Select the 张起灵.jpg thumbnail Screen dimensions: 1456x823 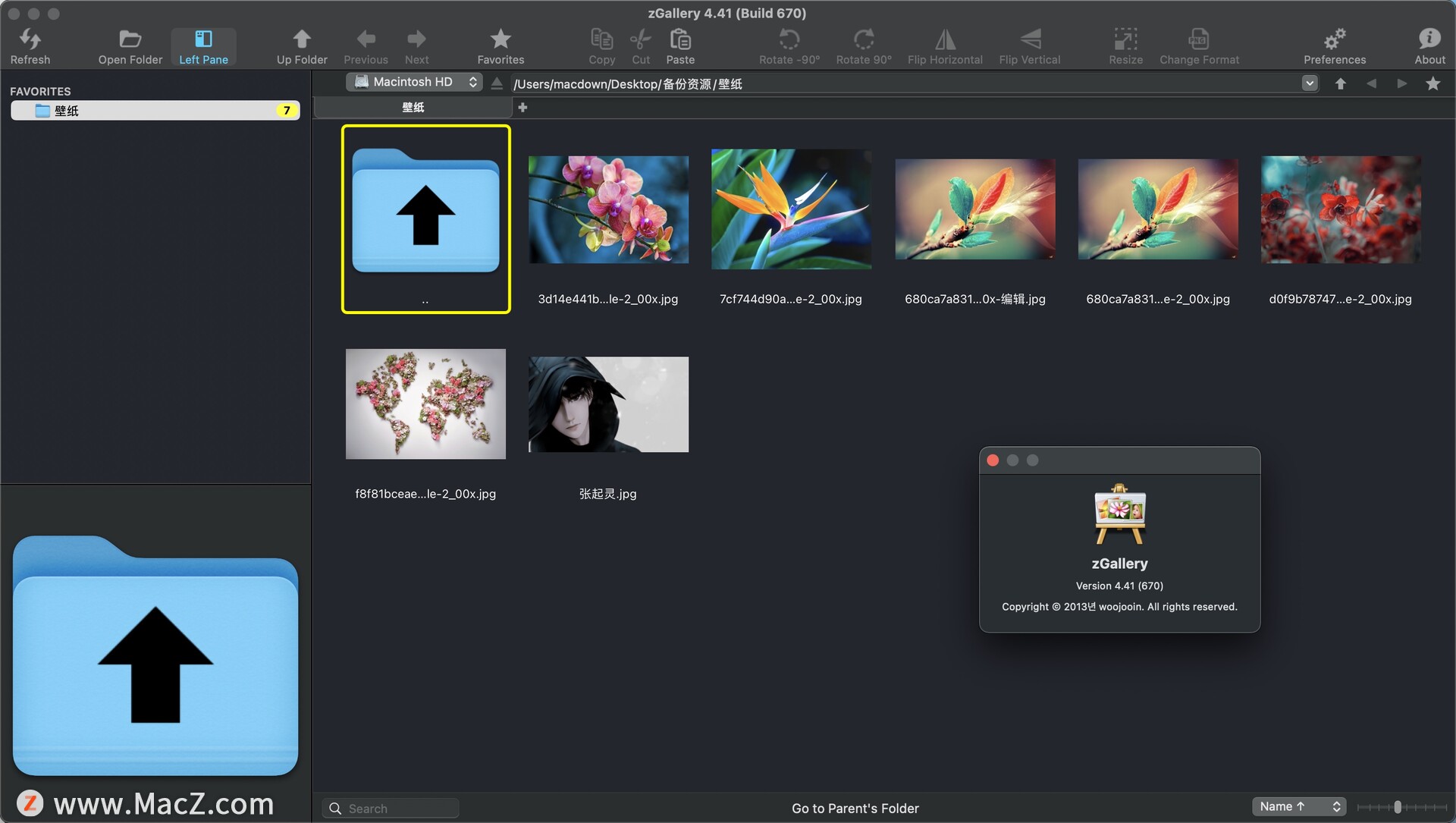(x=608, y=404)
